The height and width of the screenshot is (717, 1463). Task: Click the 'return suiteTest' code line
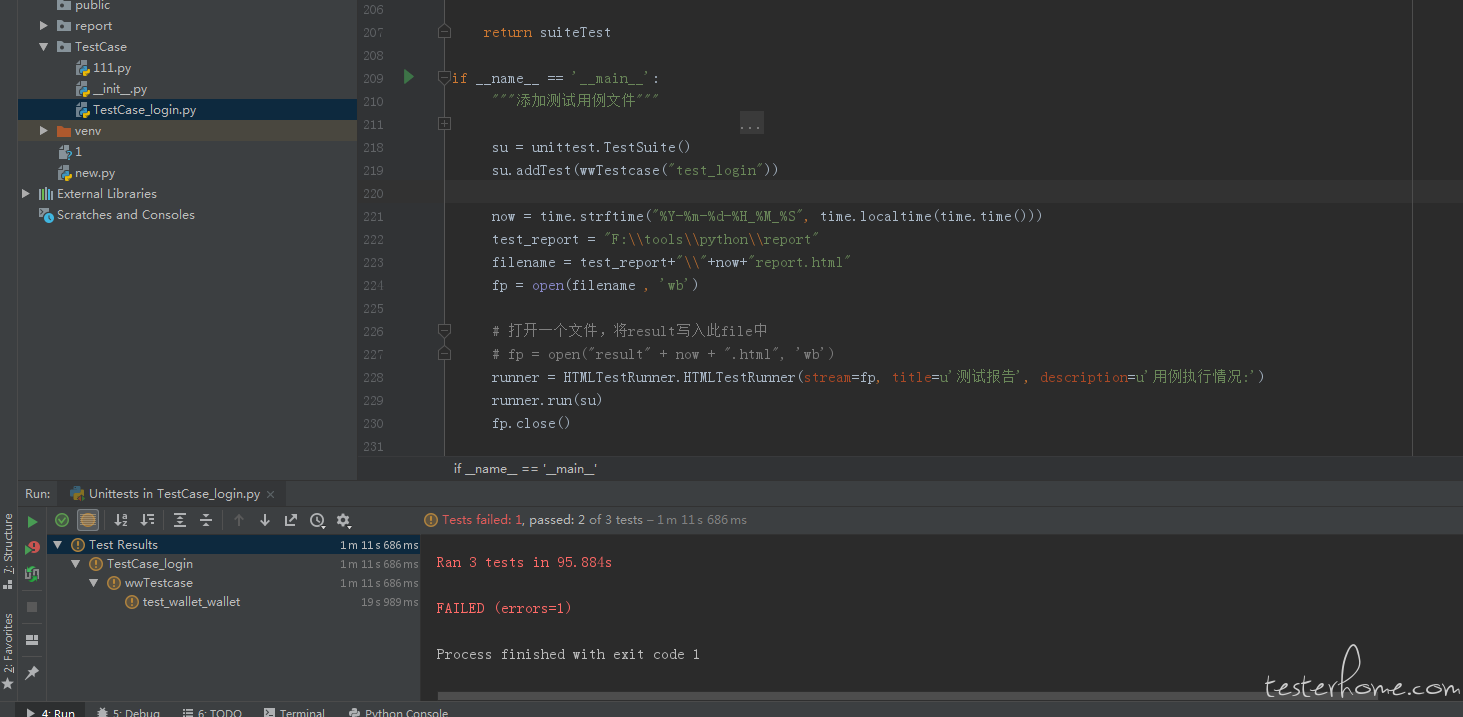pyautogui.click(x=547, y=32)
